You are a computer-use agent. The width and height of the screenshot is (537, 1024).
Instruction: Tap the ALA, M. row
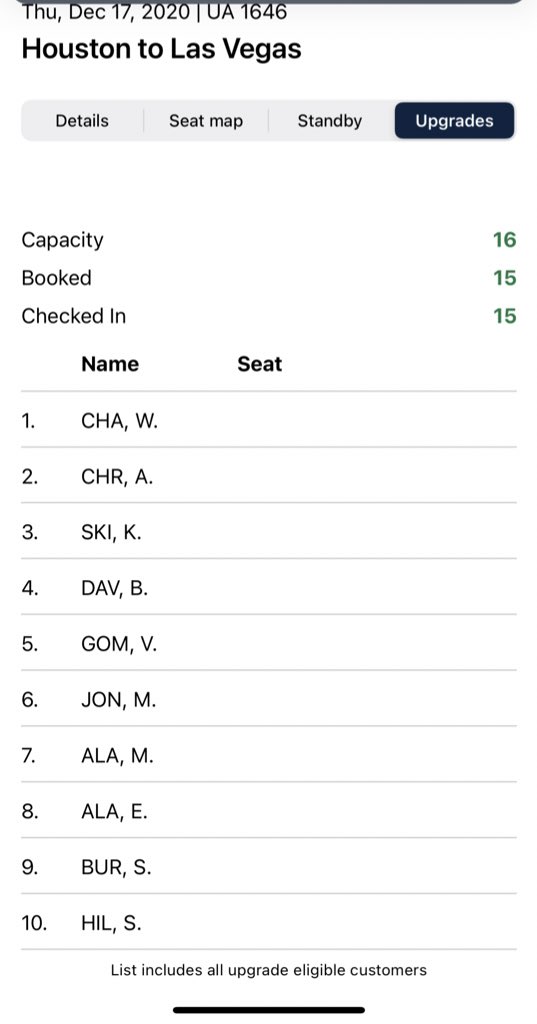[268, 755]
